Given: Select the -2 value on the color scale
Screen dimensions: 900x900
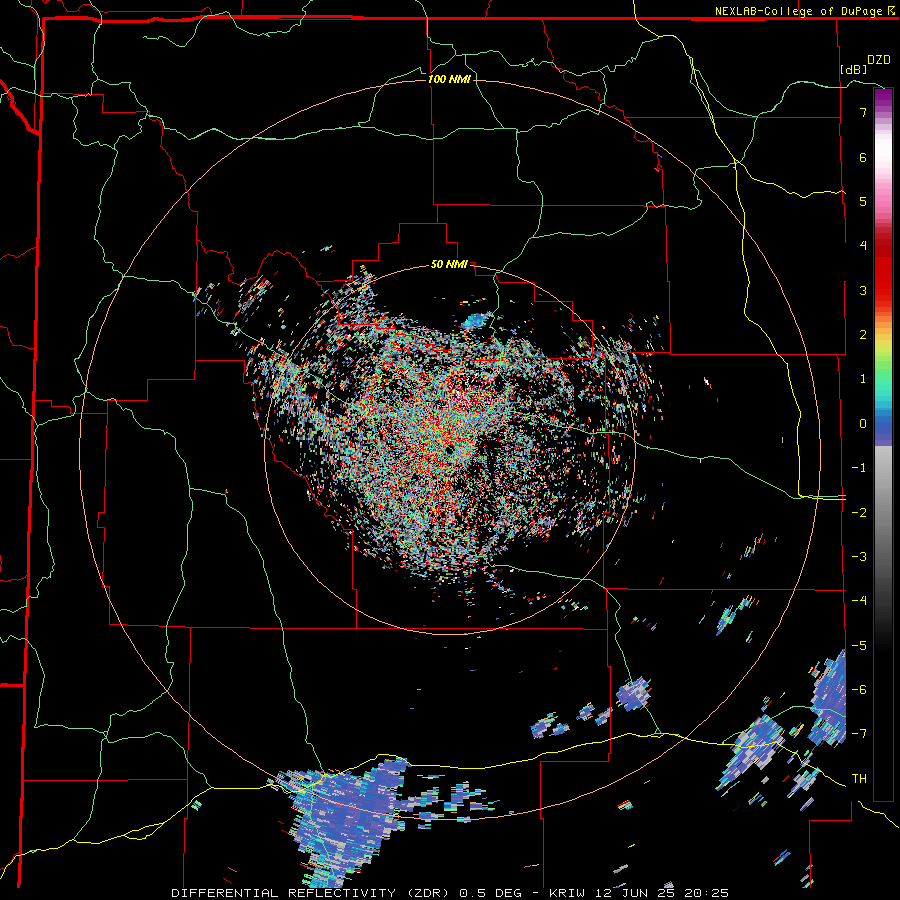Looking at the screenshot, I should (x=859, y=512).
